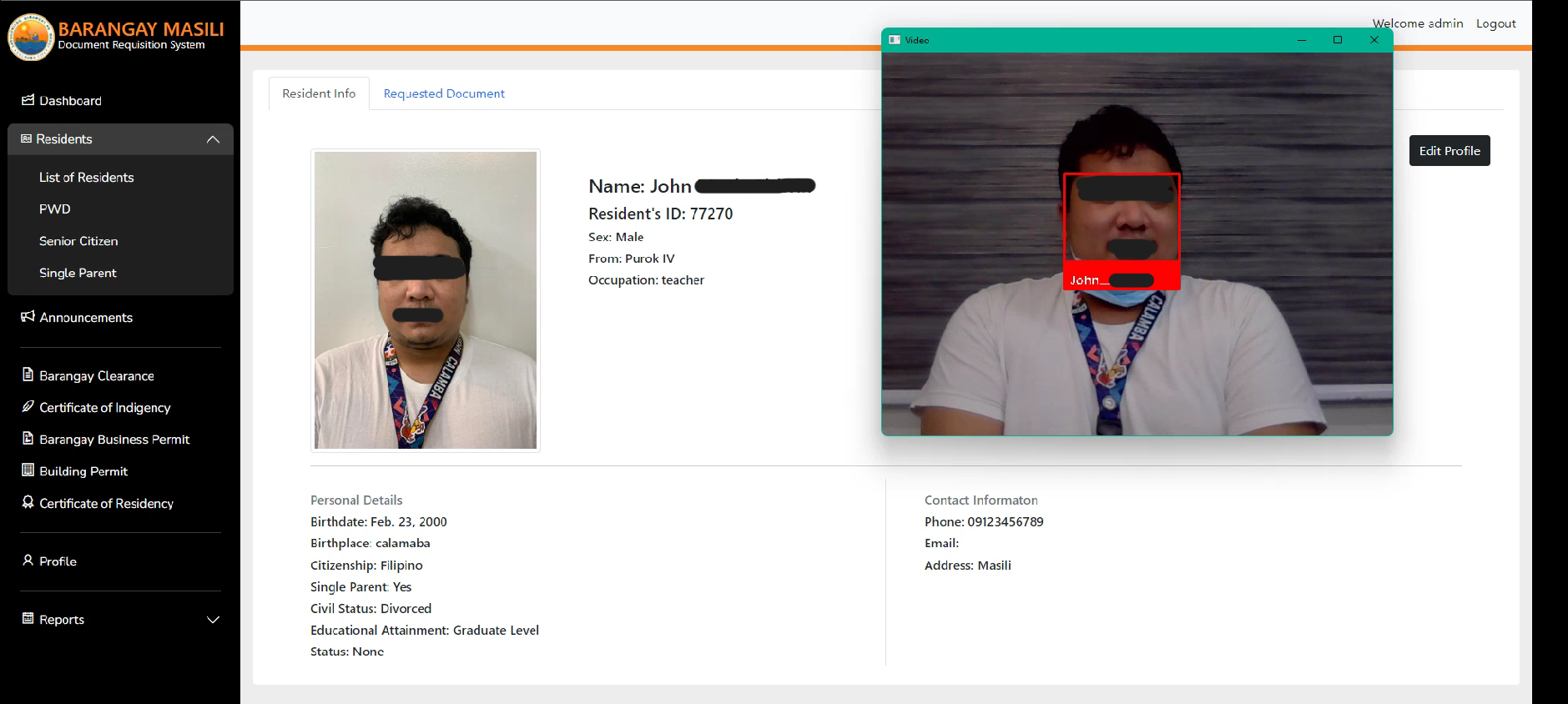Click the Barangay Masili logo
The image size is (1568, 704).
click(x=31, y=38)
